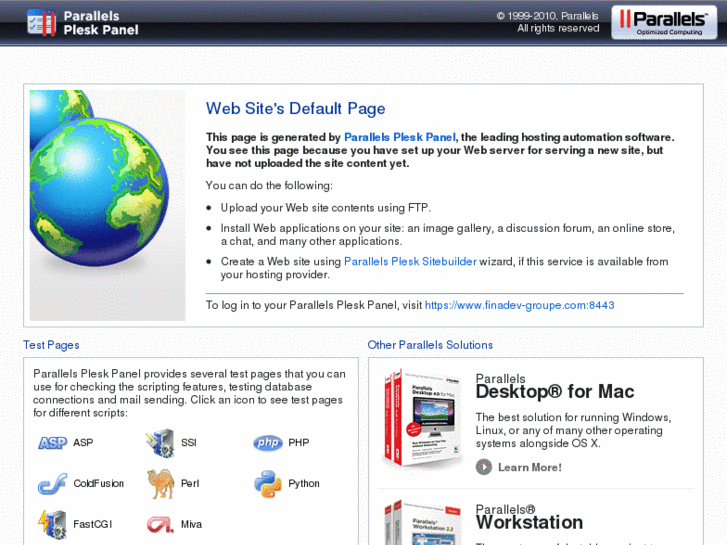
Task: Click the Python text label
Action: 304,484
